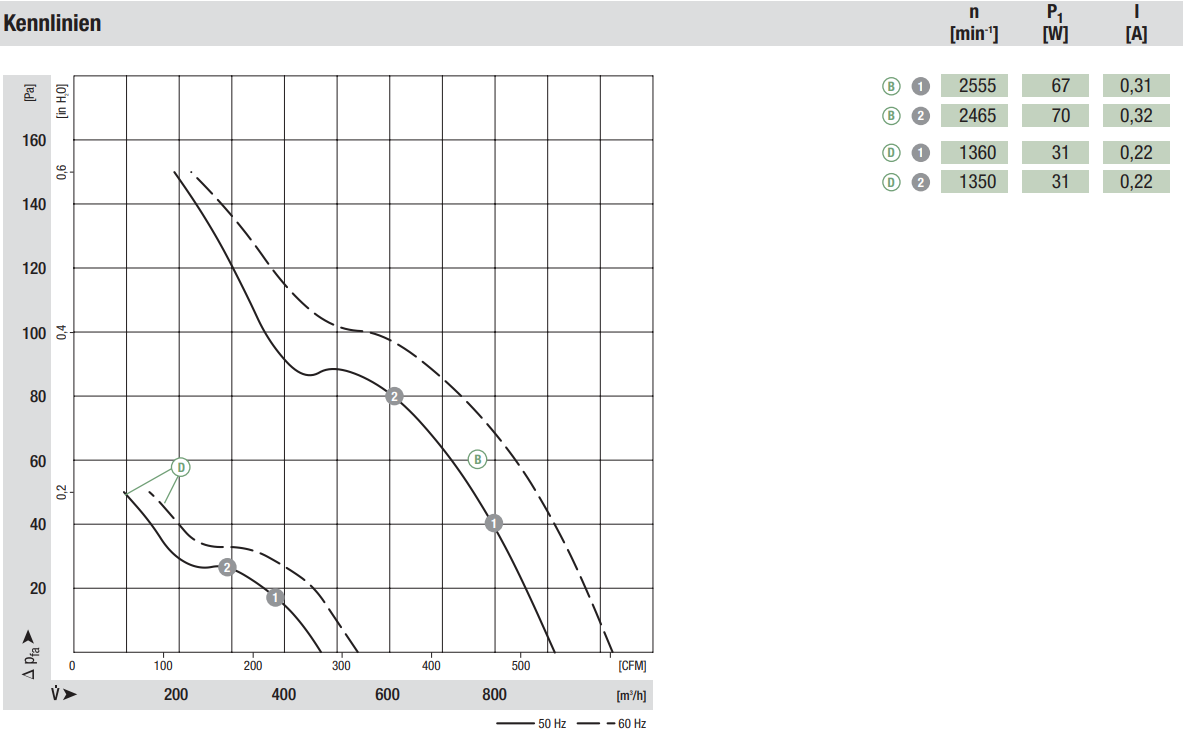Image resolution: width=1183 pixels, height=739 pixels.
Task: Click the gray 1 badge in row B1
Action: pos(920,86)
